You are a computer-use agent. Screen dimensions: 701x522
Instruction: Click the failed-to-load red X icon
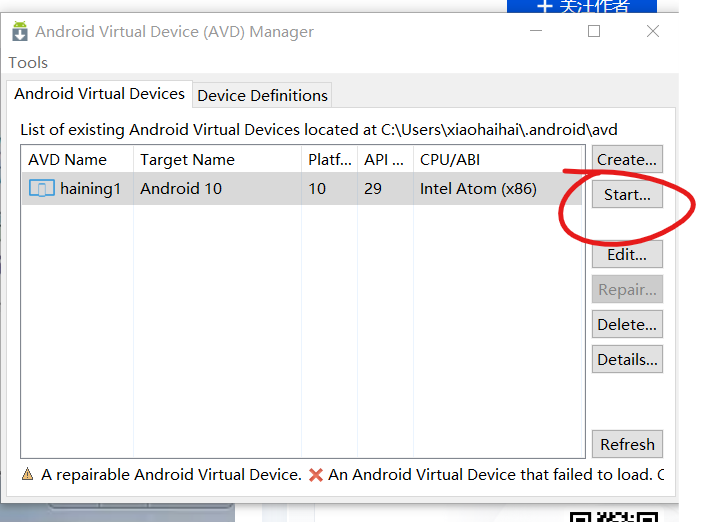pos(316,475)
